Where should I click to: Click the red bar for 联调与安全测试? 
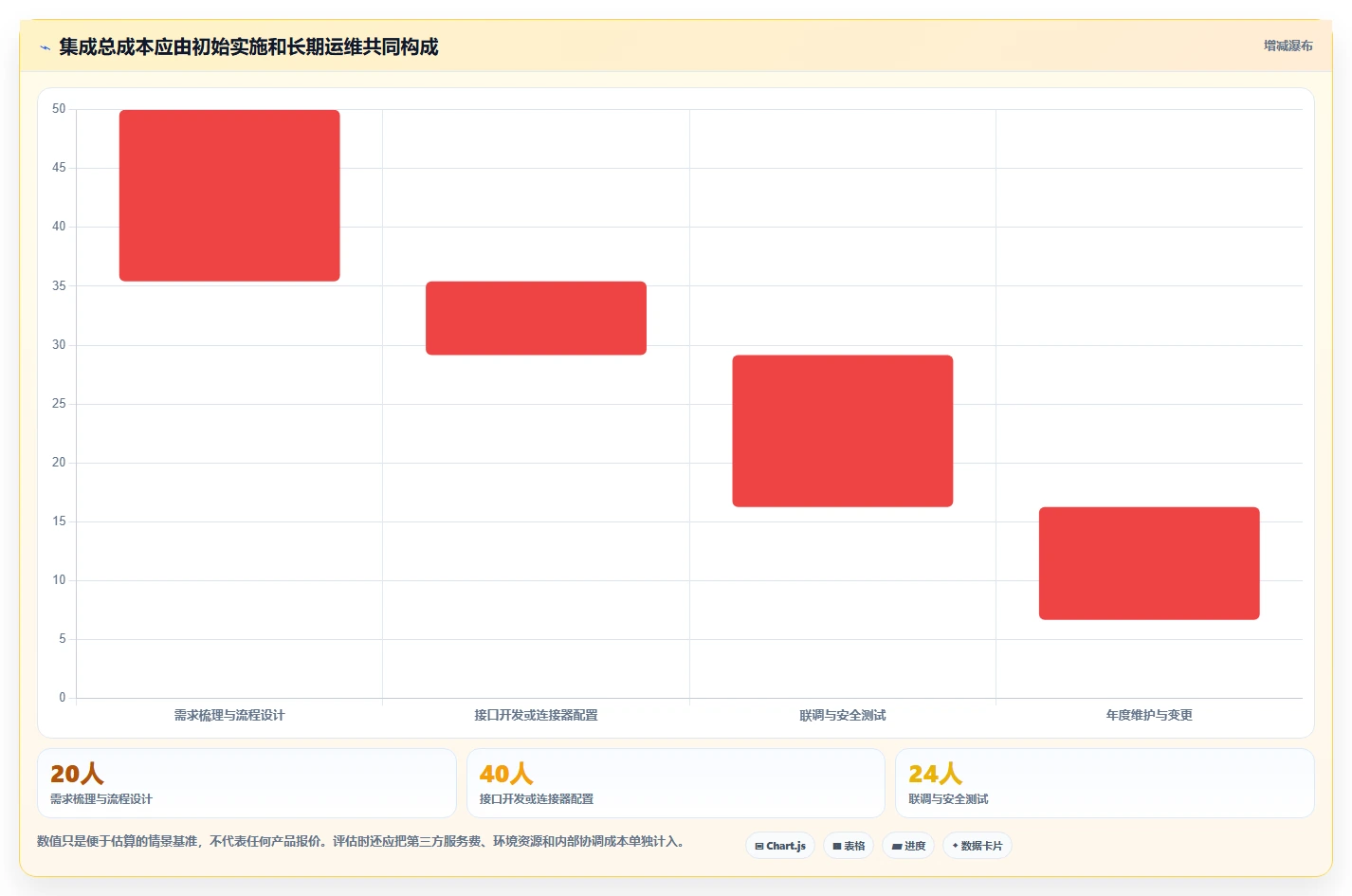click(x=843, y=430)
